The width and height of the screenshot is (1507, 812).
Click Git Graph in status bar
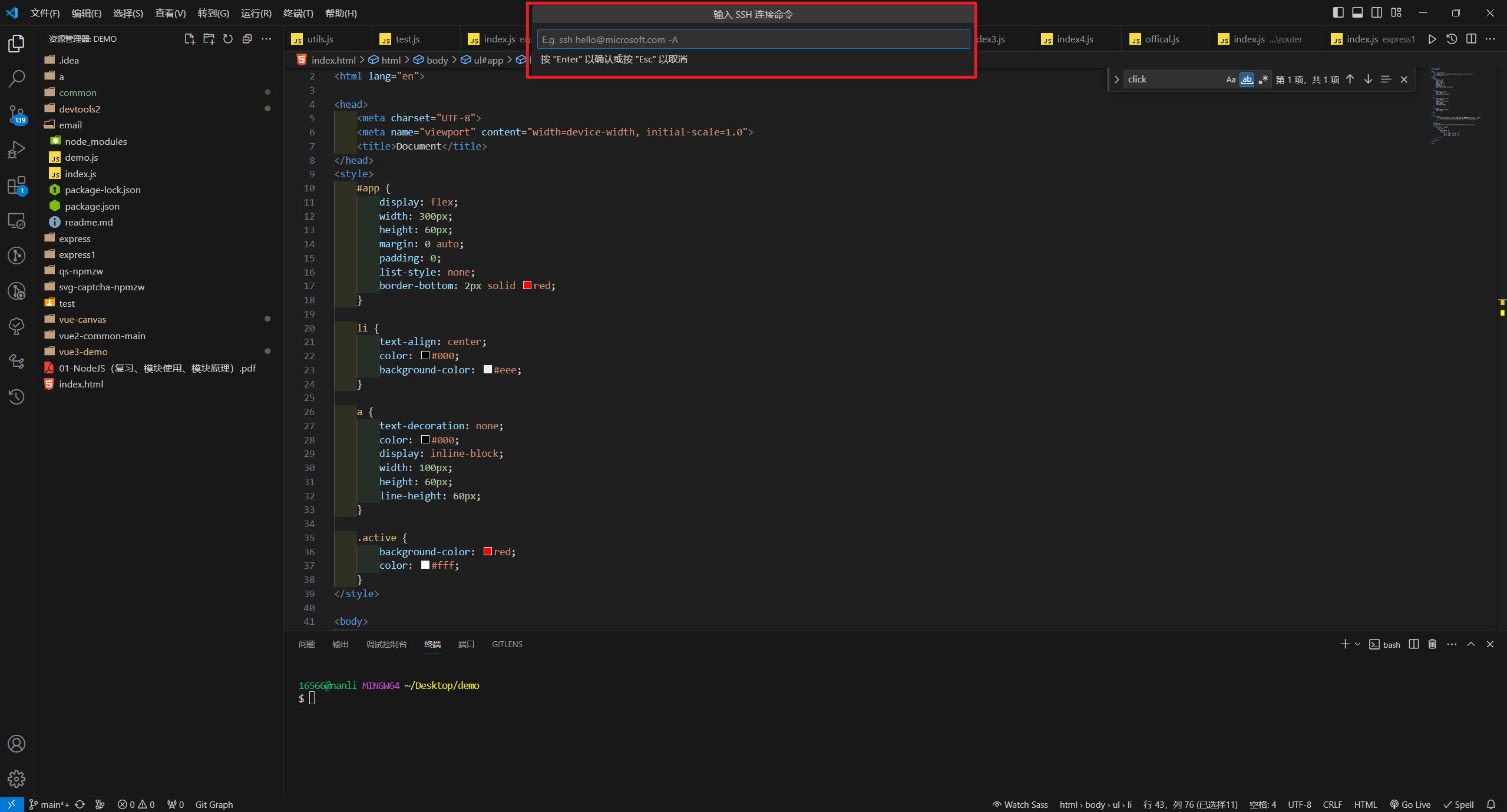[214, 804]
